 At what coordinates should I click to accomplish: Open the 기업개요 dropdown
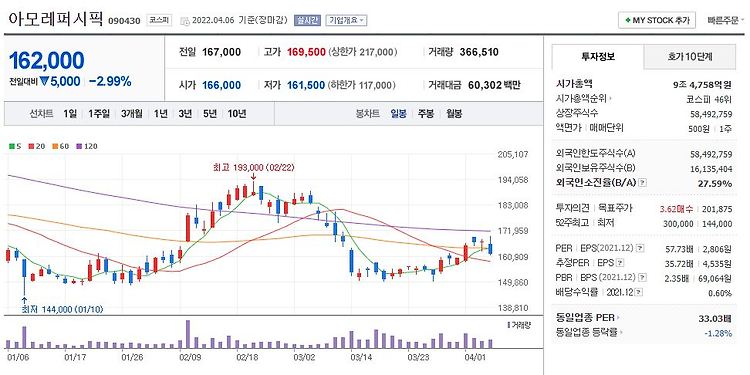pyautogui.click(x=346, y=21)
